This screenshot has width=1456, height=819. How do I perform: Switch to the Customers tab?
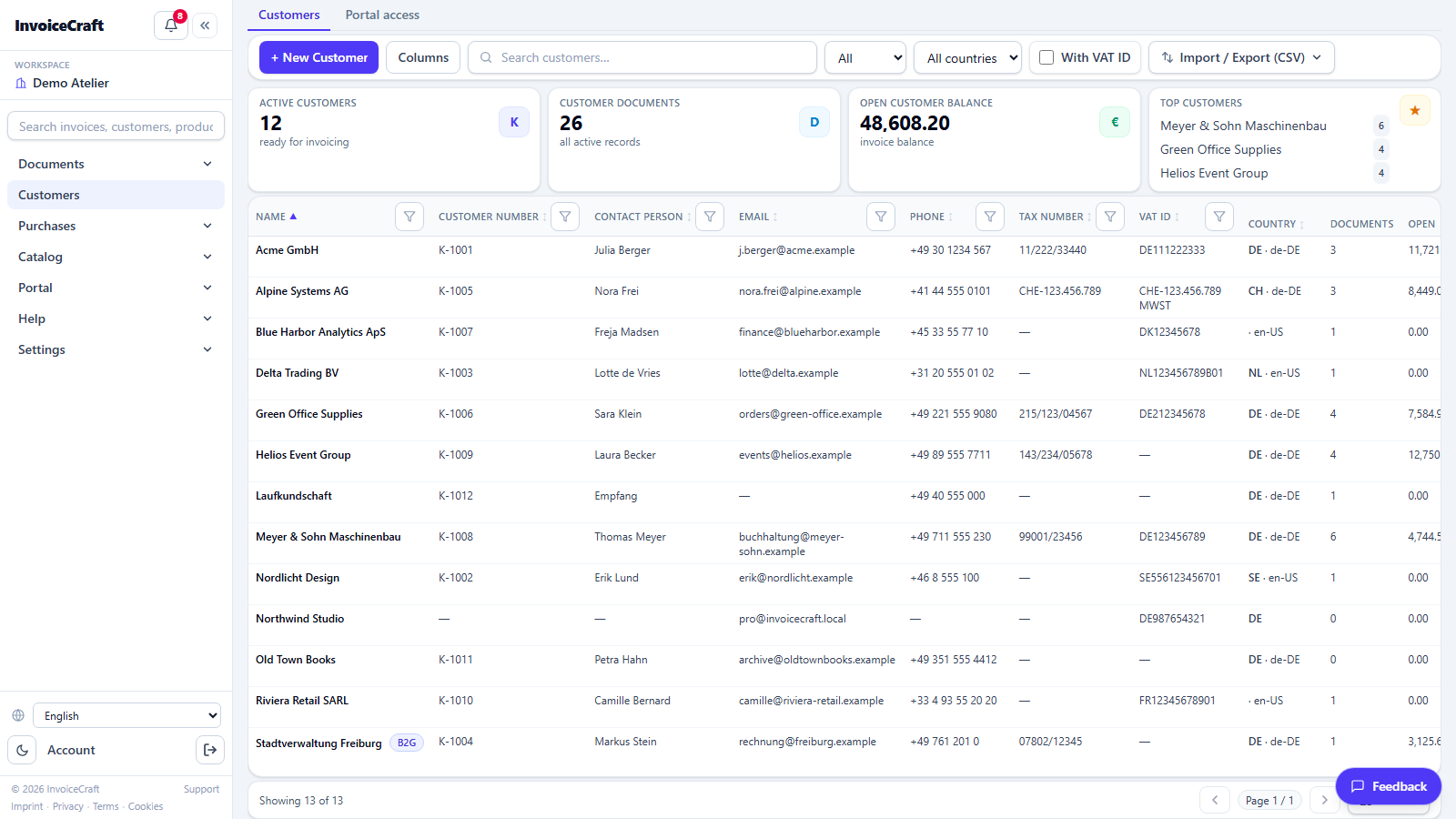(288, 15)
